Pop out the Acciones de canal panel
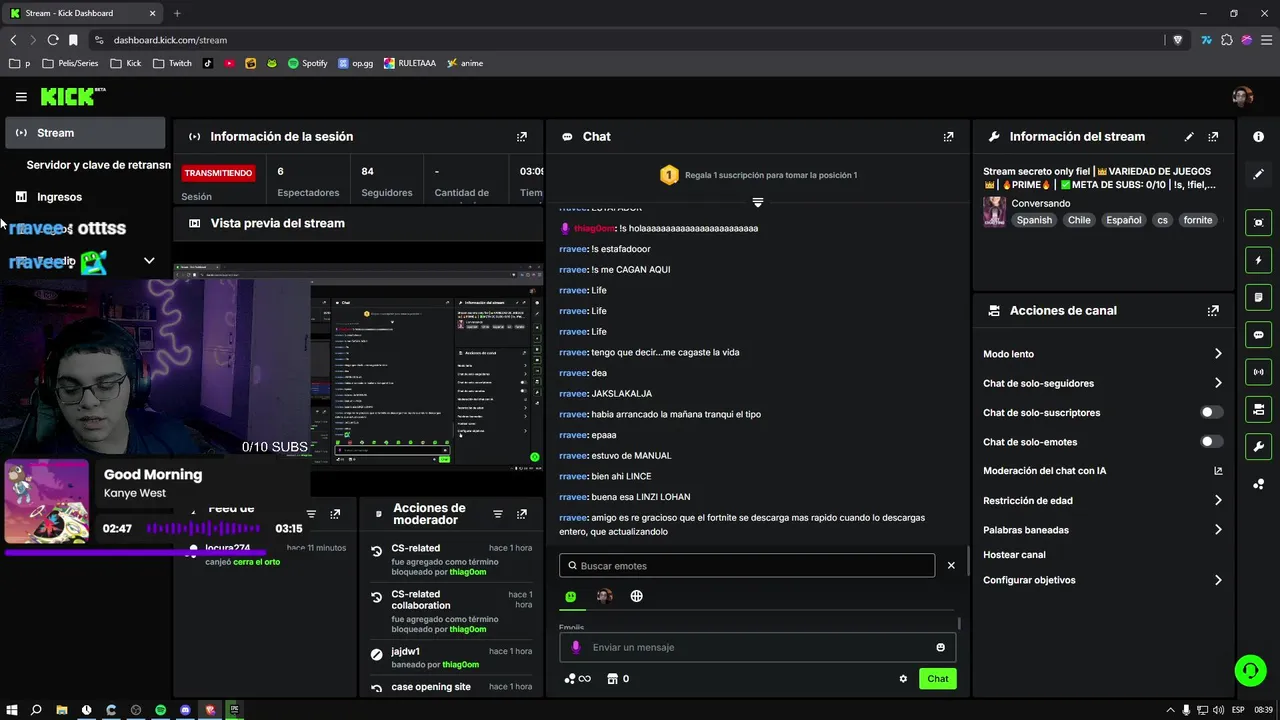Screen dimensions: 1280x720 pos(1213,311)
